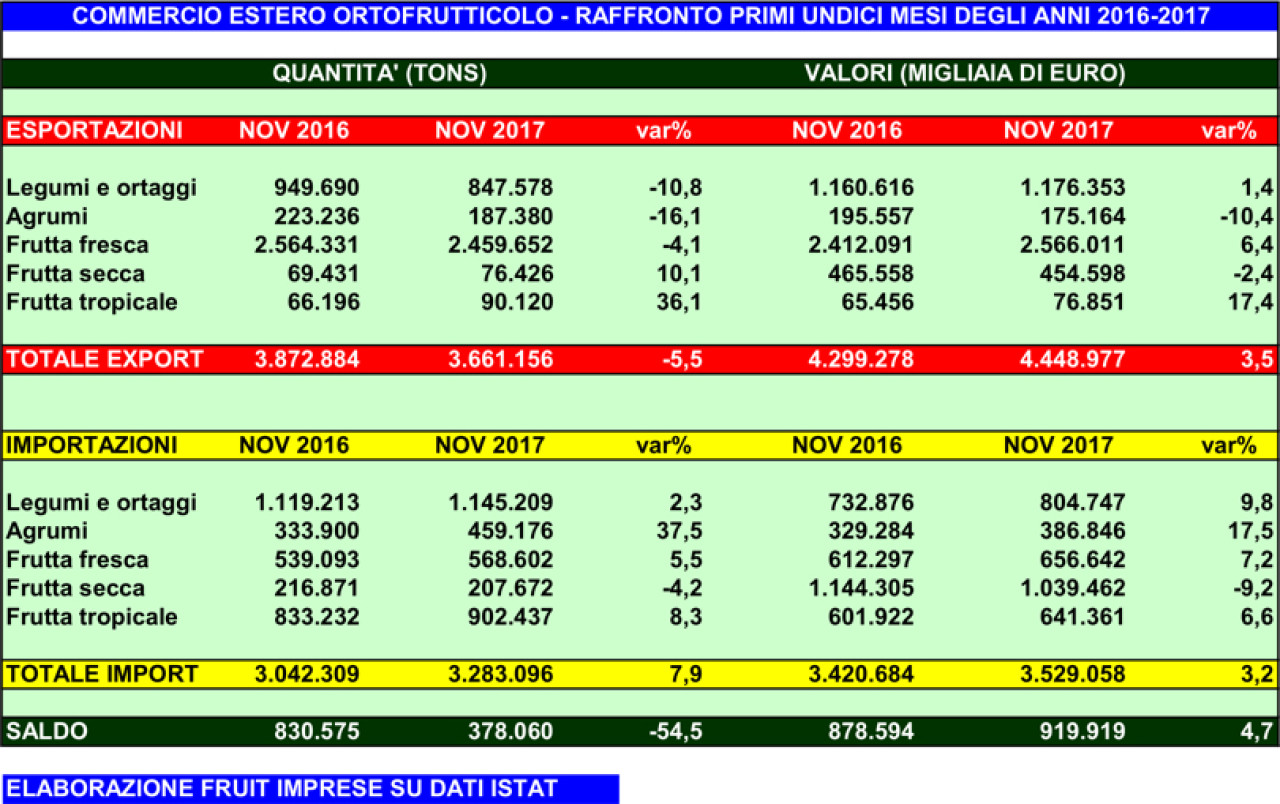Select export quantity cell 949.690
Screen dimensions: 1280x804
(316, 188)
